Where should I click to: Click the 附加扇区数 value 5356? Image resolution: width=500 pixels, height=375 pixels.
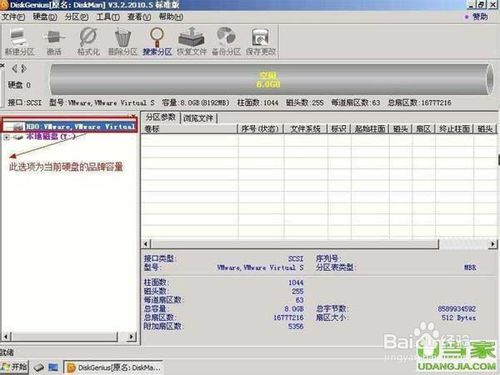(296, 326)
